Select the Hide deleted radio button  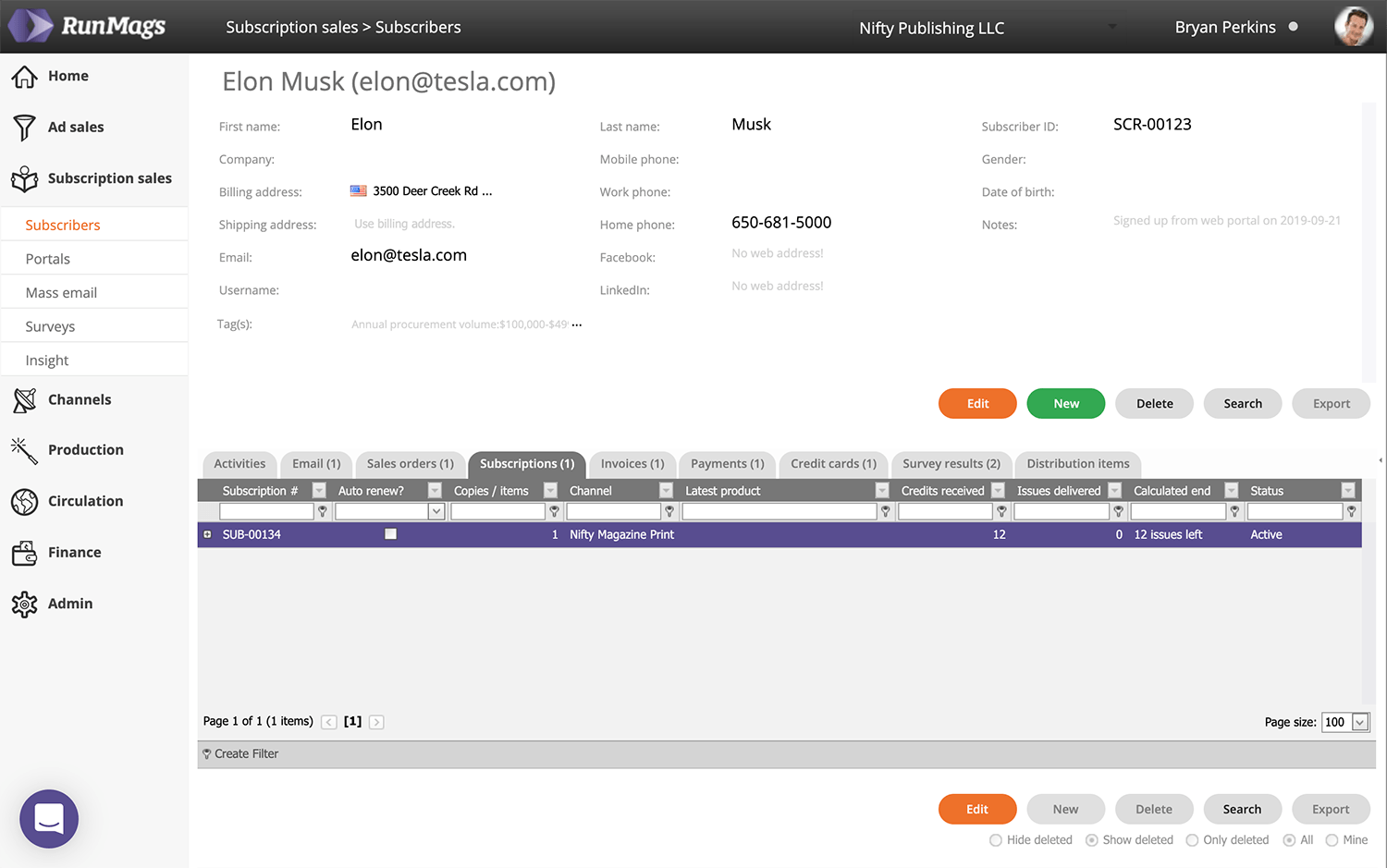click(996, 840)
